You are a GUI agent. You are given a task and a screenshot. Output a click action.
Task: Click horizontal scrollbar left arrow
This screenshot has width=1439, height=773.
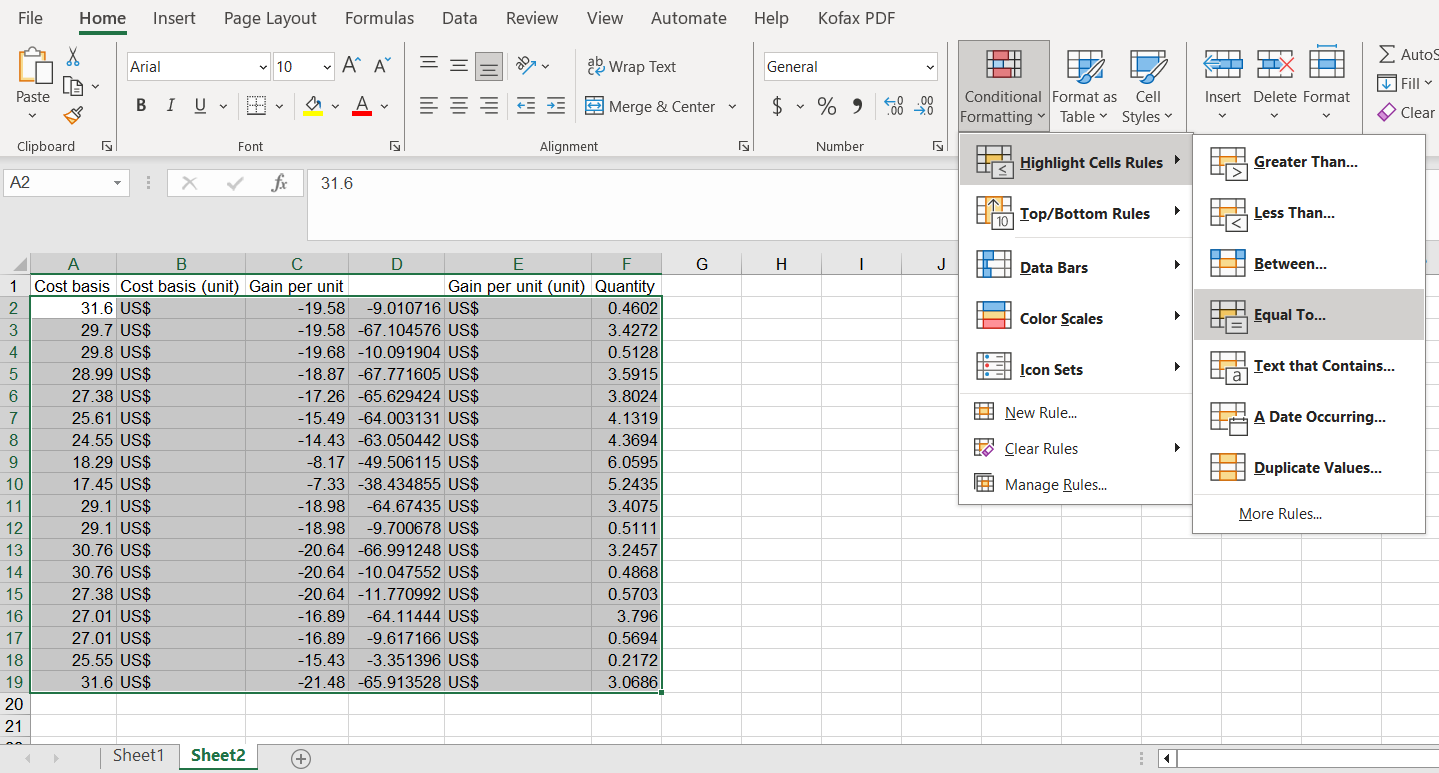[x=1167, y=759]
